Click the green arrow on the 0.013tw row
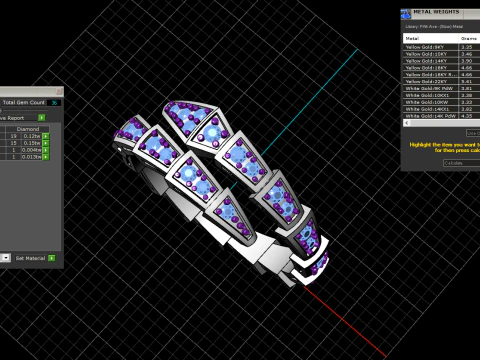The width and height of the screenshot is (480, 360). pos(46,157)
